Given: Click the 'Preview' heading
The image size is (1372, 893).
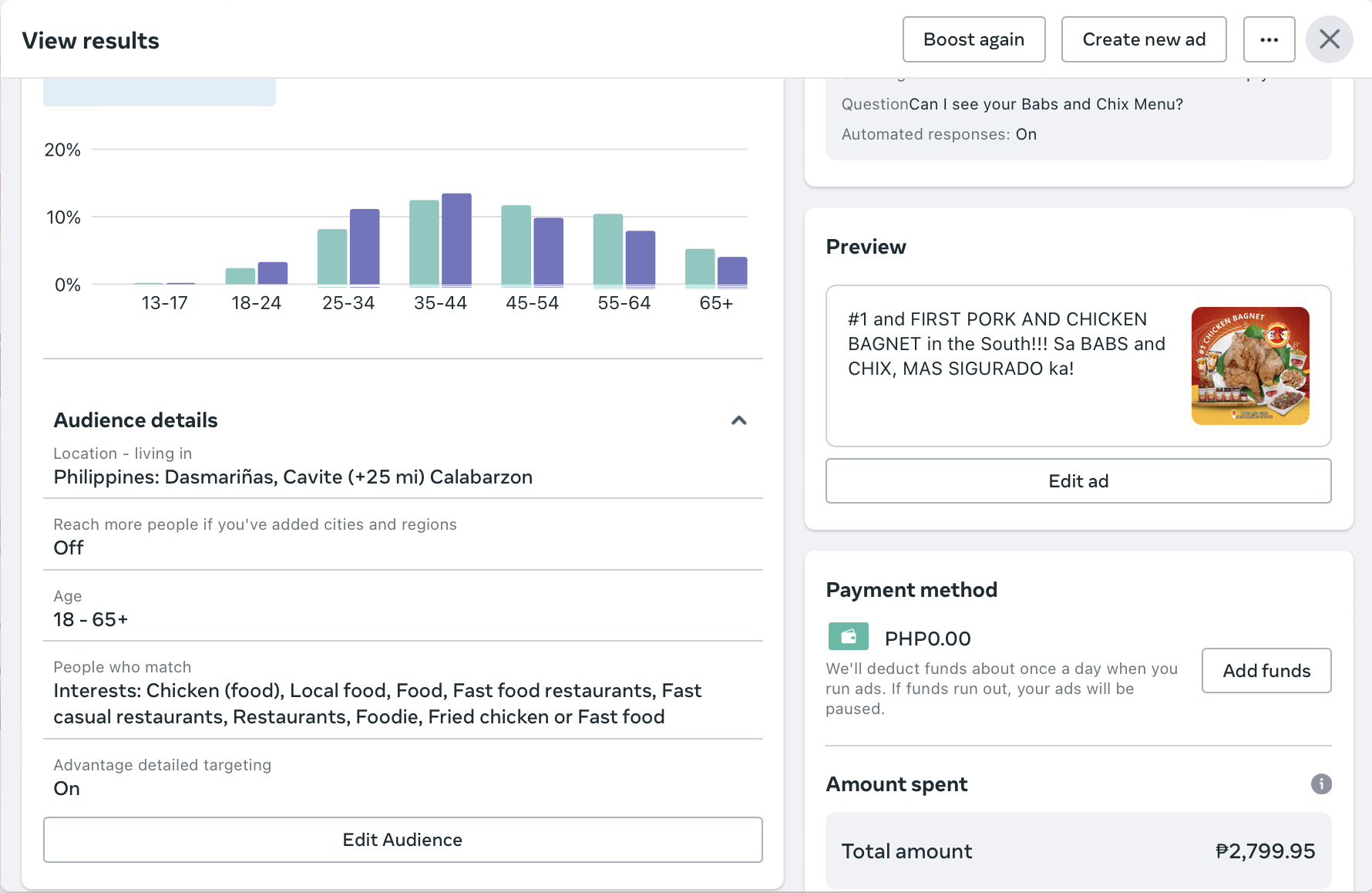Looking at the screenshot, I should click(x=866, y=247).
